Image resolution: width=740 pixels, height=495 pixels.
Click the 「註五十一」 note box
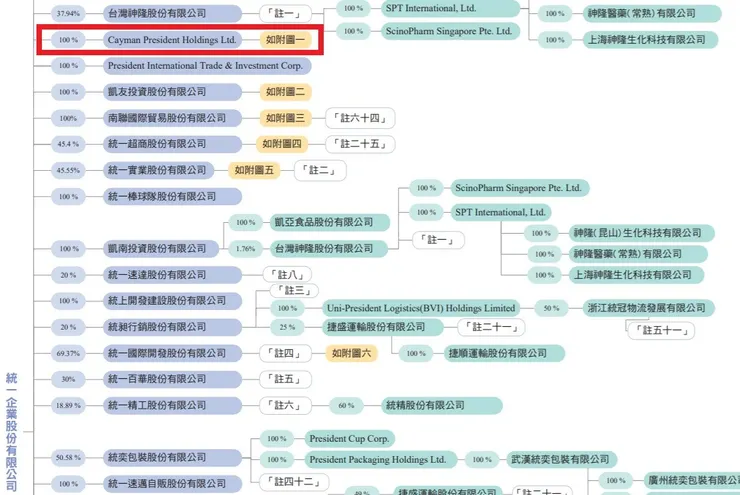661,330
